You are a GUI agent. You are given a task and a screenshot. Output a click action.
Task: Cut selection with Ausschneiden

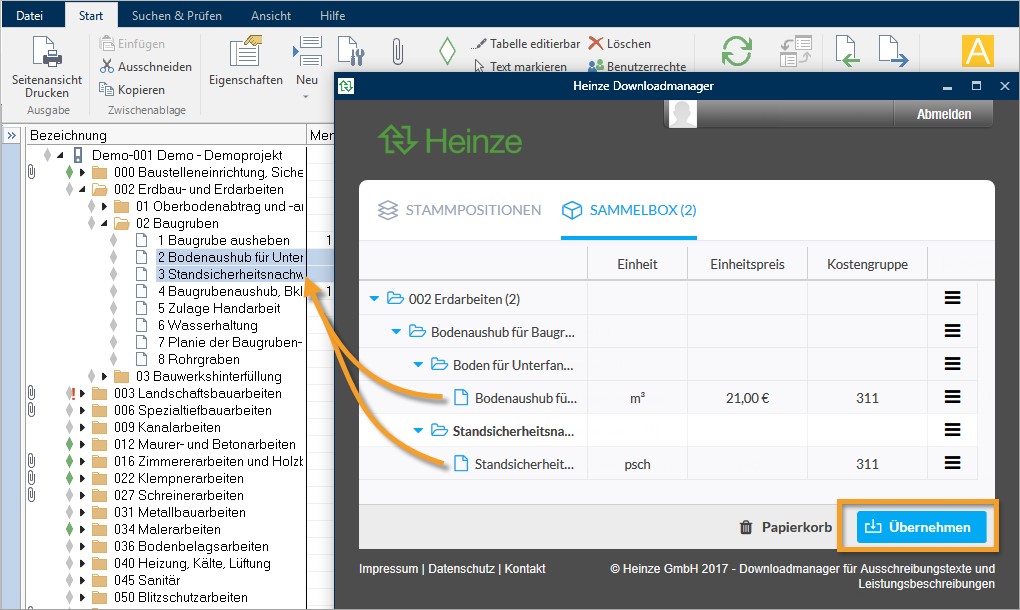[x=146, y=66]
